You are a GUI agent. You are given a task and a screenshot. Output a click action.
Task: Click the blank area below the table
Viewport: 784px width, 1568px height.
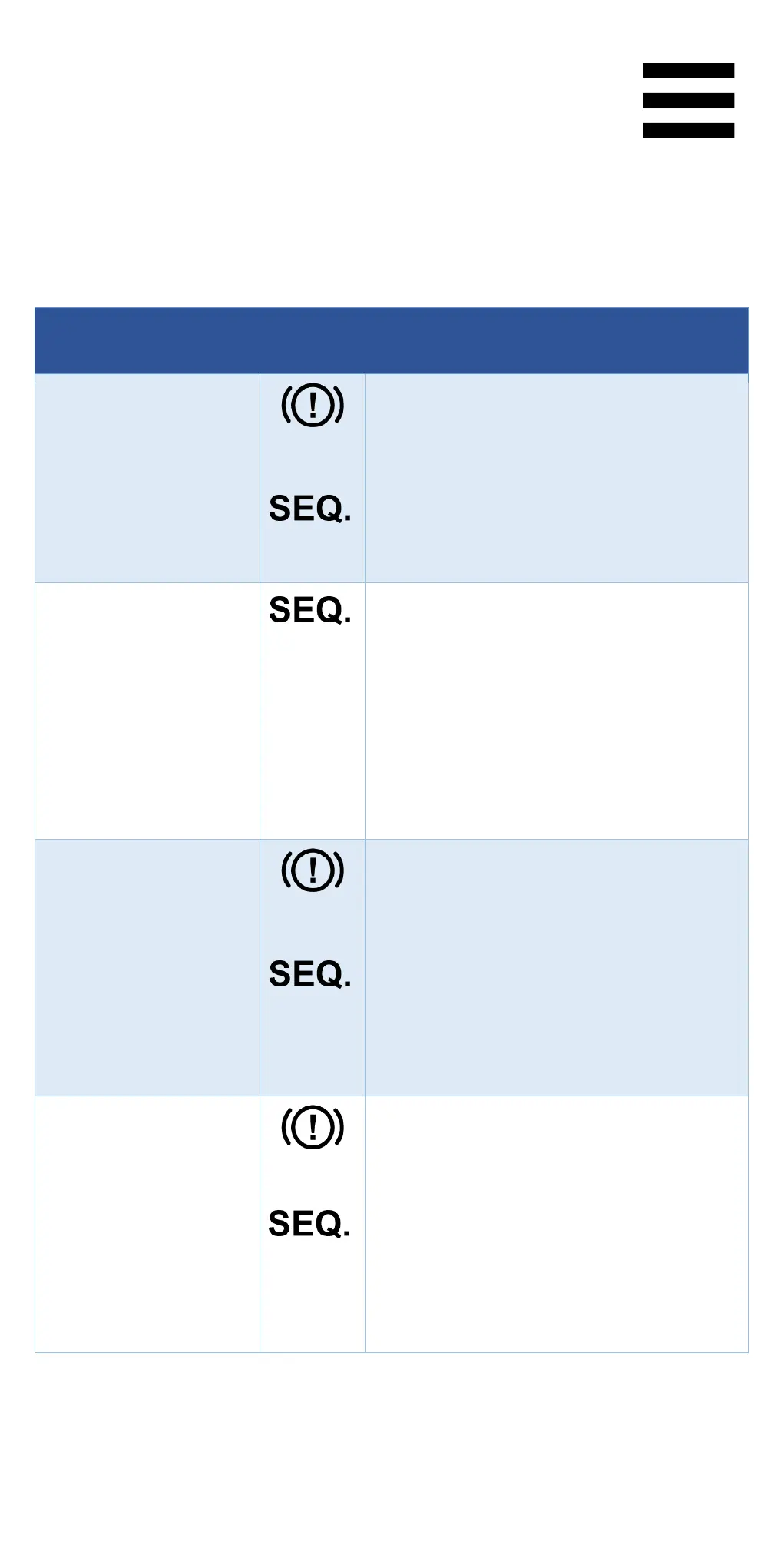392,1460
